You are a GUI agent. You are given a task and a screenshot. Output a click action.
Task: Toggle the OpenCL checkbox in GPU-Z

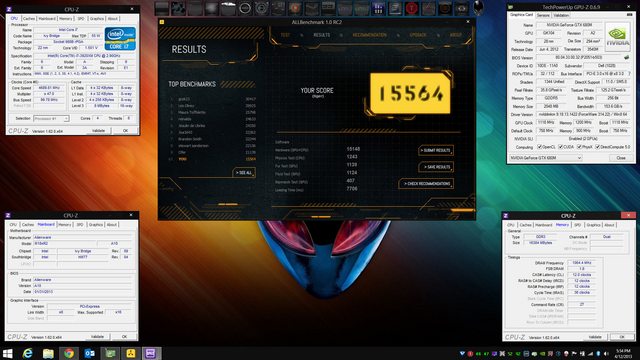pyautogui.click(x=540, y=147)
